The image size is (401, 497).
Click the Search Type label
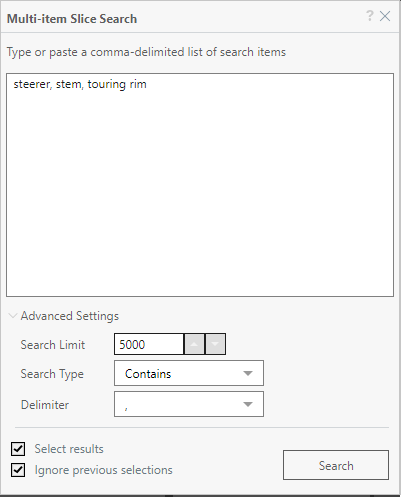[x=52, y=374]
